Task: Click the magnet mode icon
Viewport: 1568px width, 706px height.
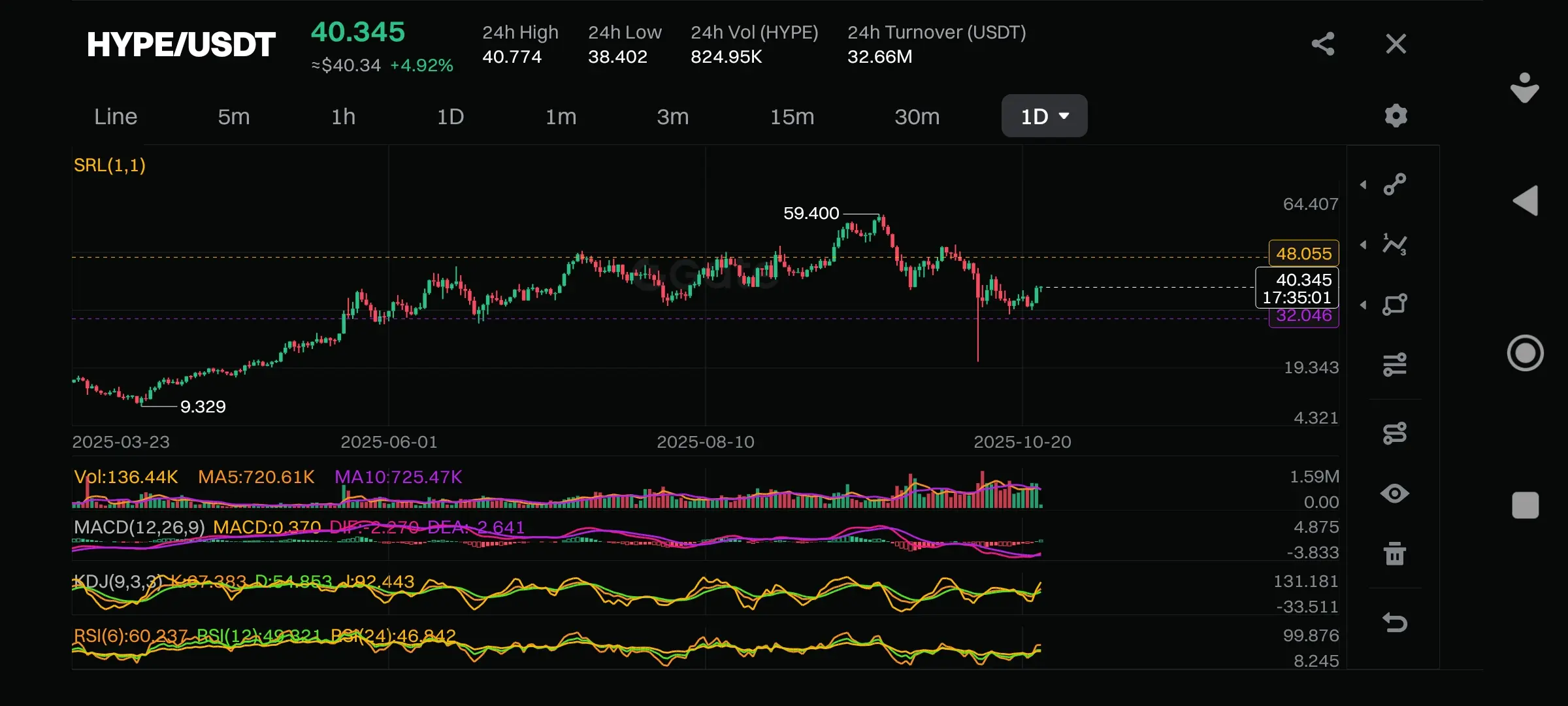Action: [x=1395, y=433]
